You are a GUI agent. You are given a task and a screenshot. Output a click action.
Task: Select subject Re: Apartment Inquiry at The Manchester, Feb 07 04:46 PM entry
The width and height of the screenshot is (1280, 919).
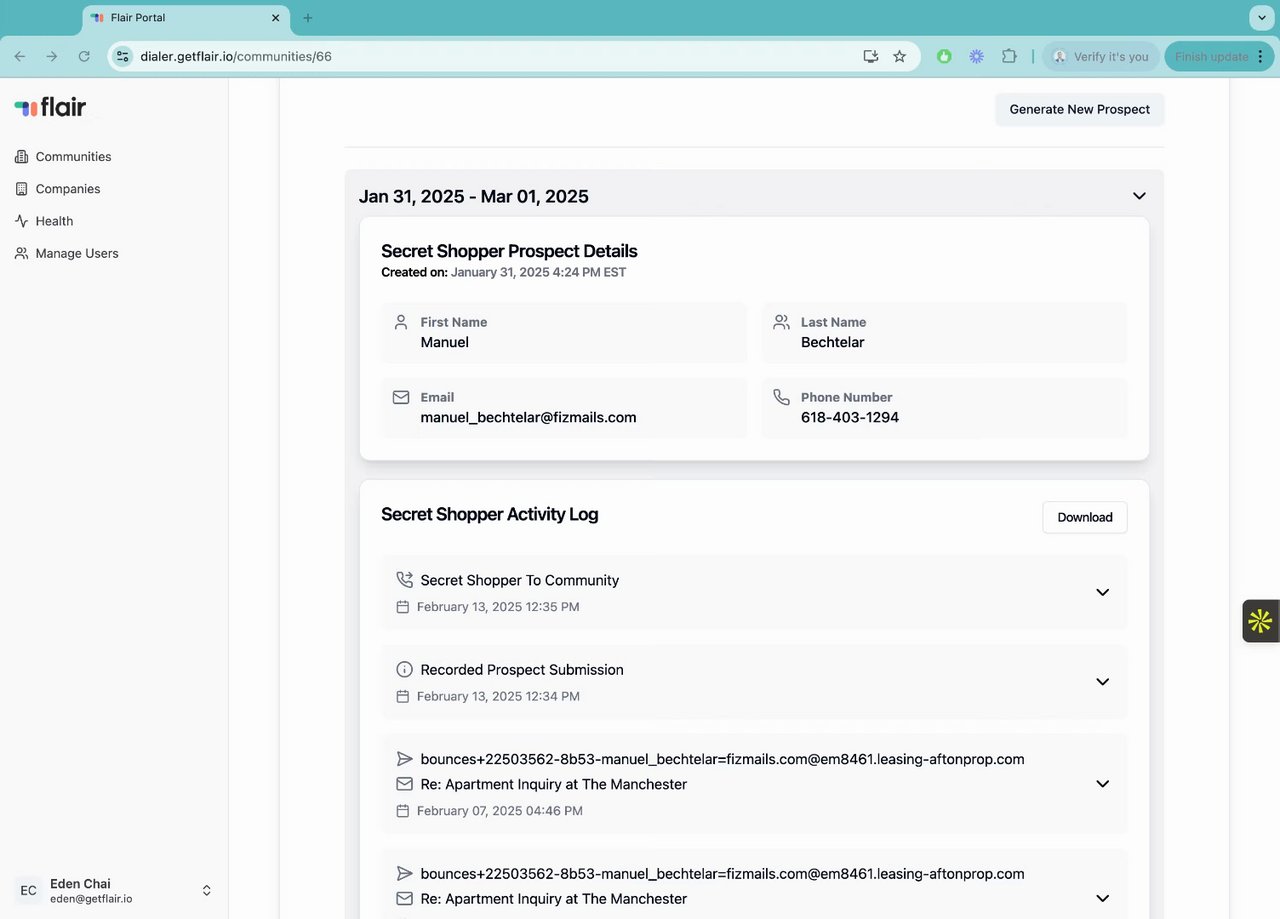click(x=554, y=784)
